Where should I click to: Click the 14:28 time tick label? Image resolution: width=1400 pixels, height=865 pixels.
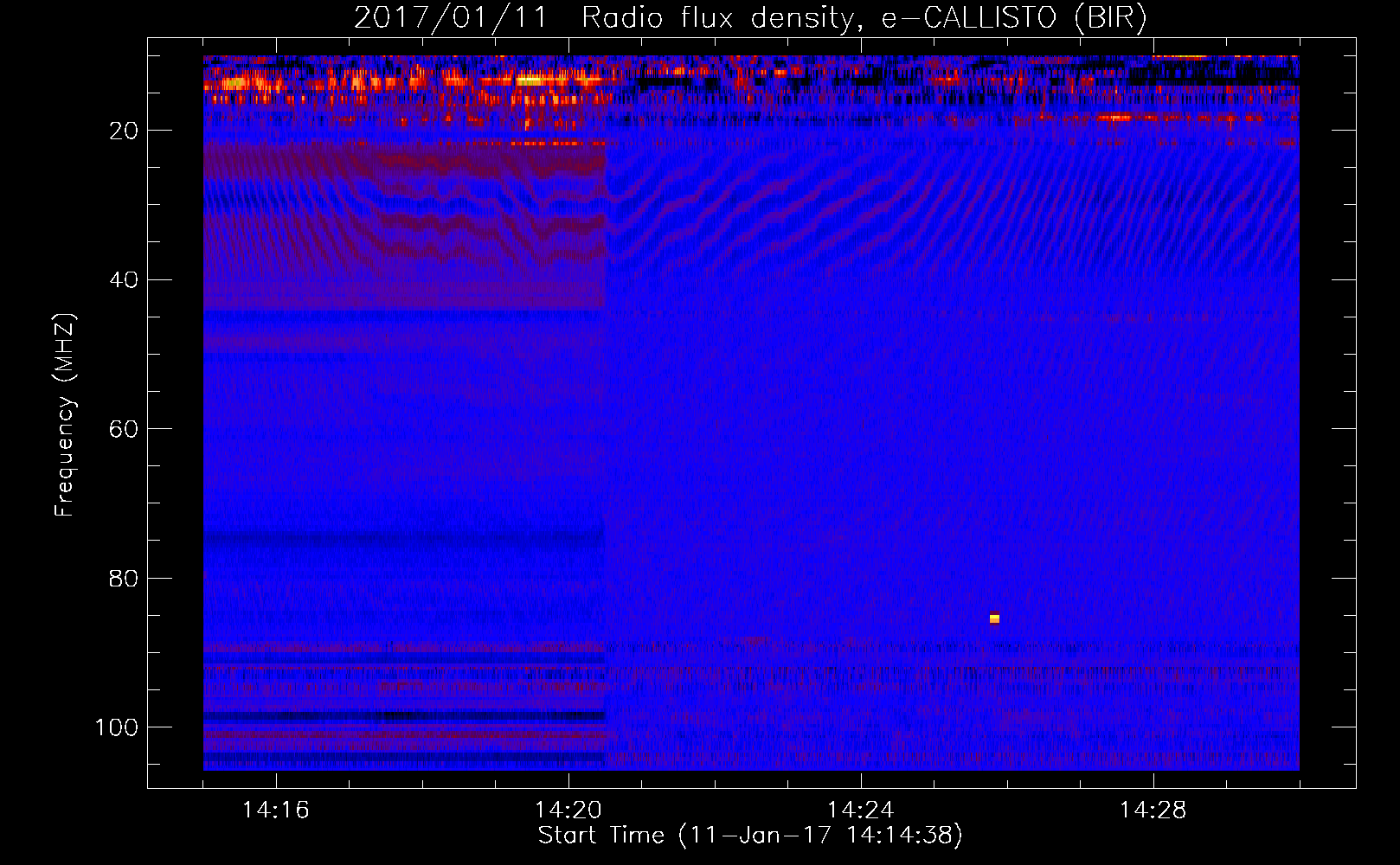(1153, 811)
